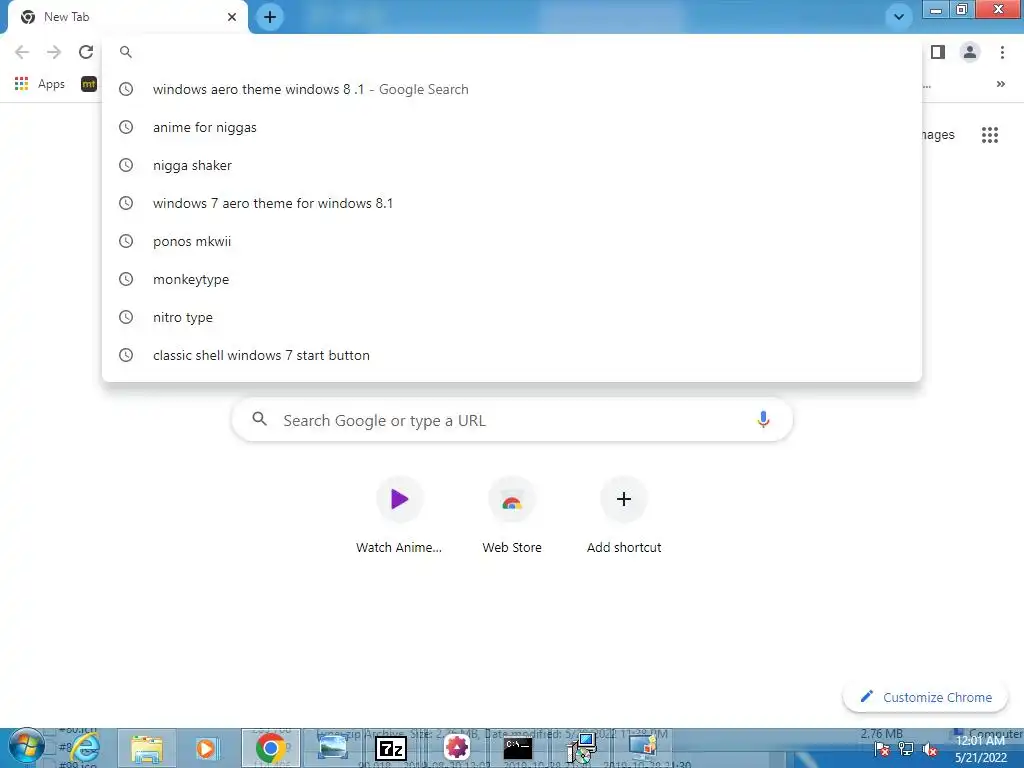Image resolution: width=1024 pixels, height=768 pixels.
Task: Click the forward navigation arrow
Action: (54, 52)
